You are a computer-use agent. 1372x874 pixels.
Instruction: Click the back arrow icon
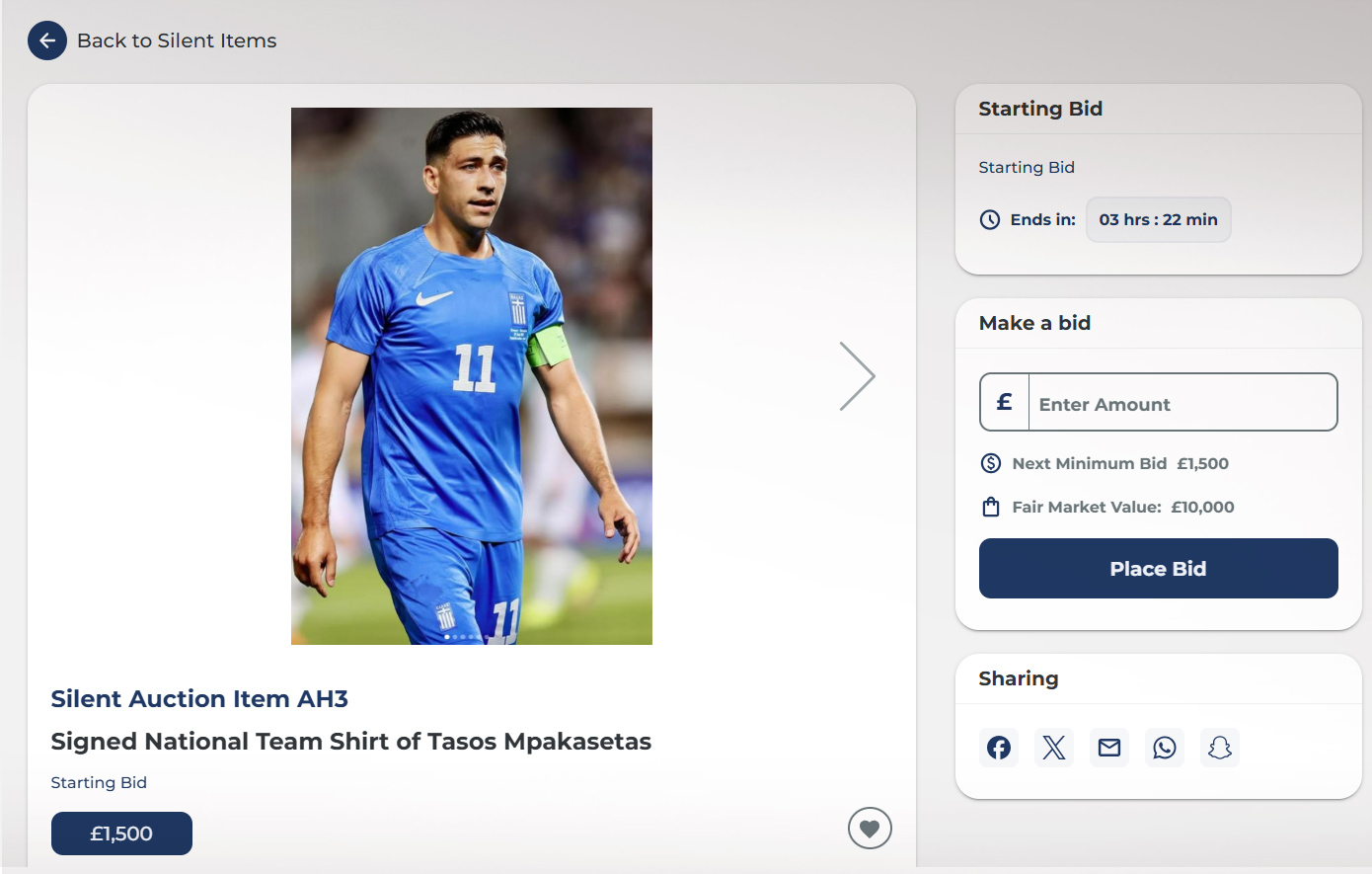(47, 40)
